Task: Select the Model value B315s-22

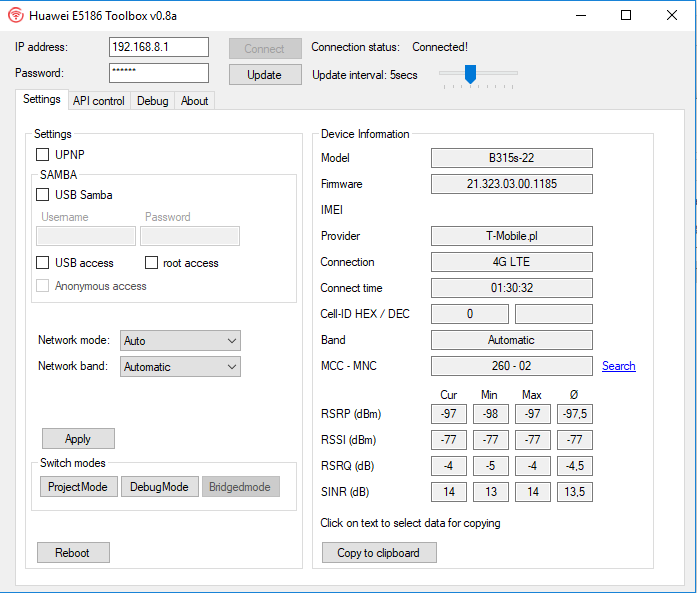Action: 512,158
